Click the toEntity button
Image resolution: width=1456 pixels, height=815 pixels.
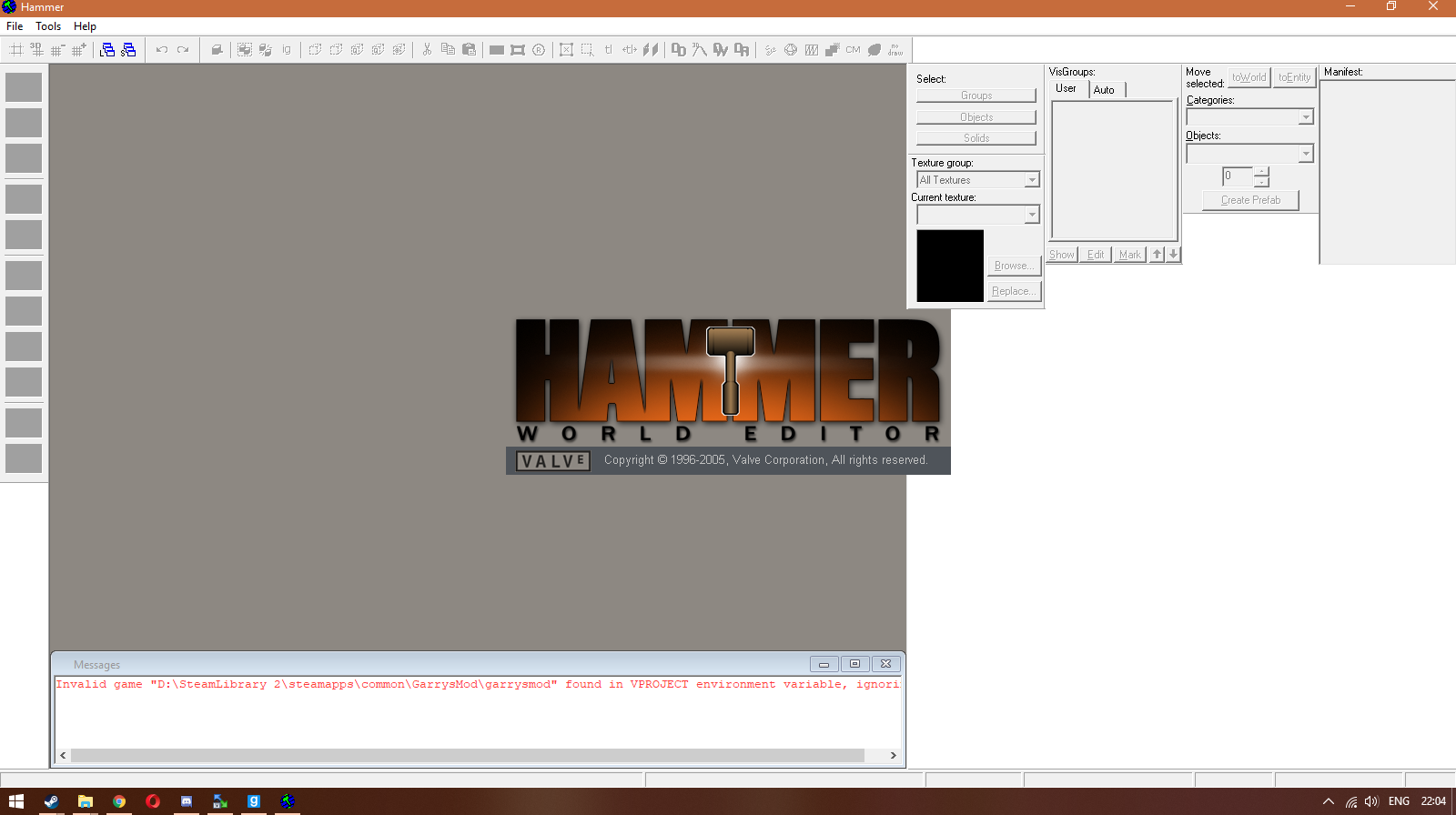[1294, 77]
